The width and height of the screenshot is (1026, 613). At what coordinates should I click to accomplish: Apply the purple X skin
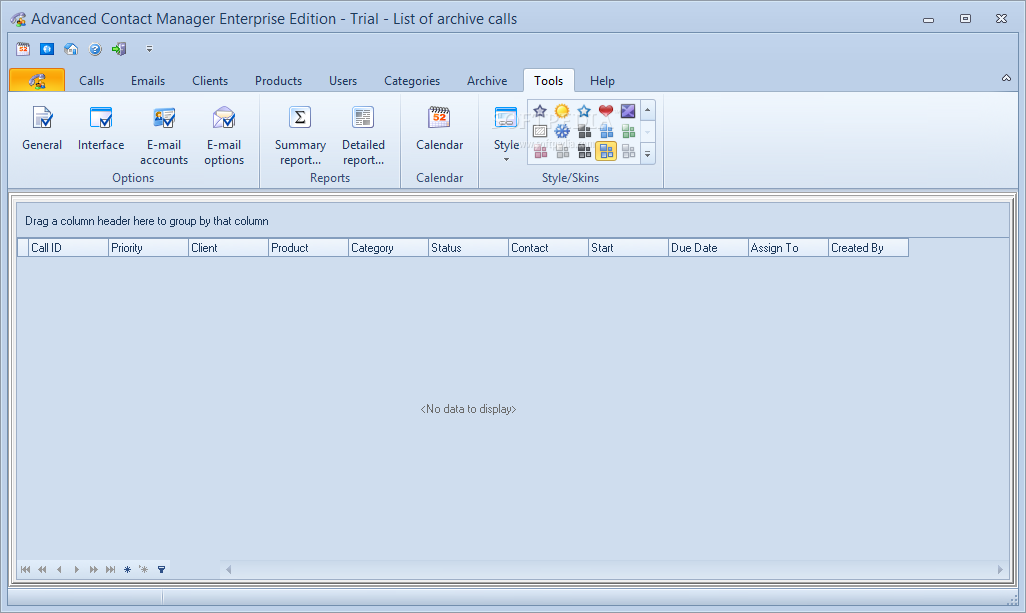click(628, 111)
